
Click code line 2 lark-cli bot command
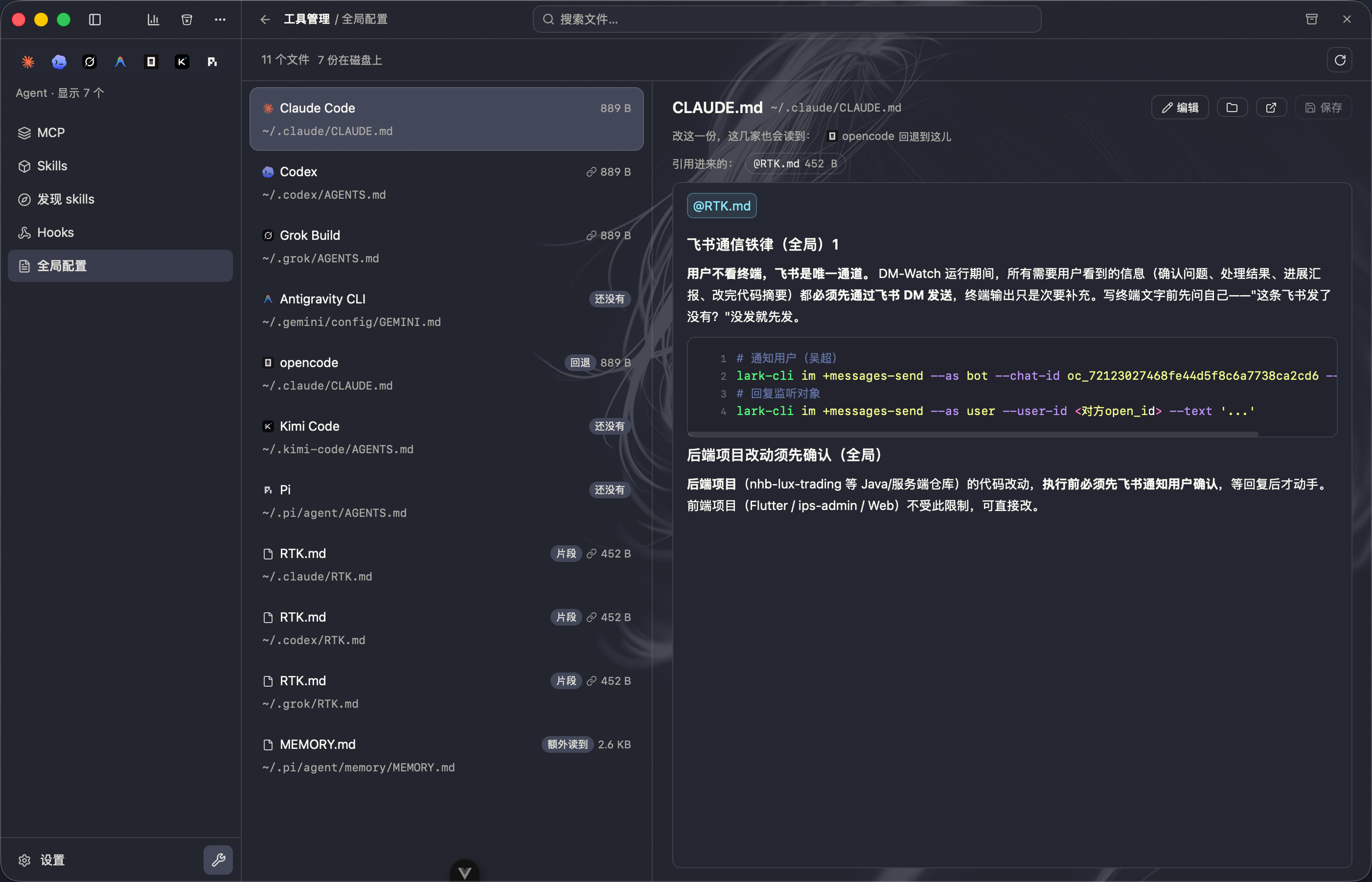(x=1036, y=376)
